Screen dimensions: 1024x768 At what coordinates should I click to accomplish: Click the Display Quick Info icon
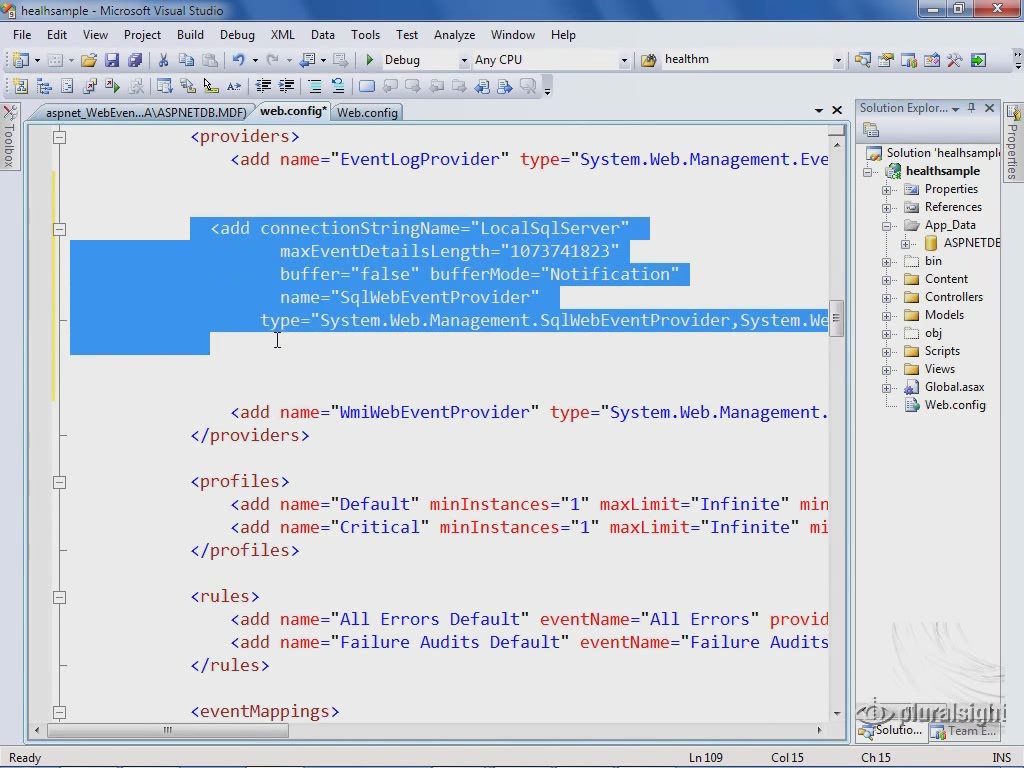[210, 86]
